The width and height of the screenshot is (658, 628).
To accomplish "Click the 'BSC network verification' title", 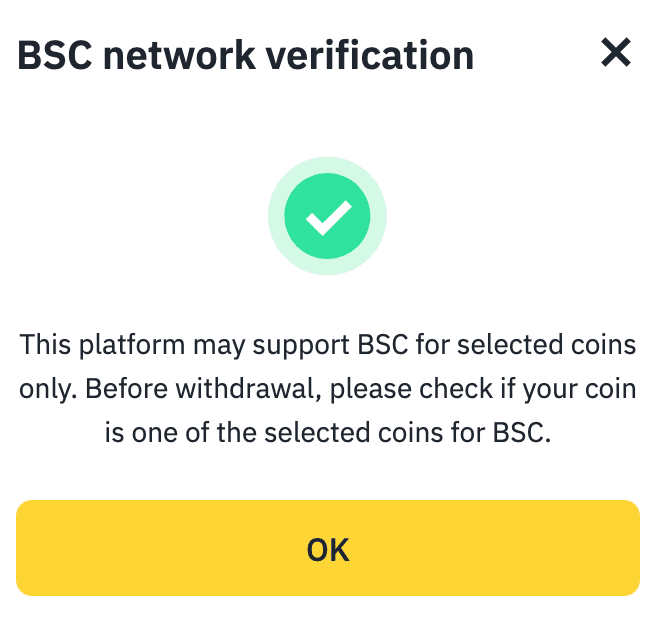I will (x=245, y=55).
